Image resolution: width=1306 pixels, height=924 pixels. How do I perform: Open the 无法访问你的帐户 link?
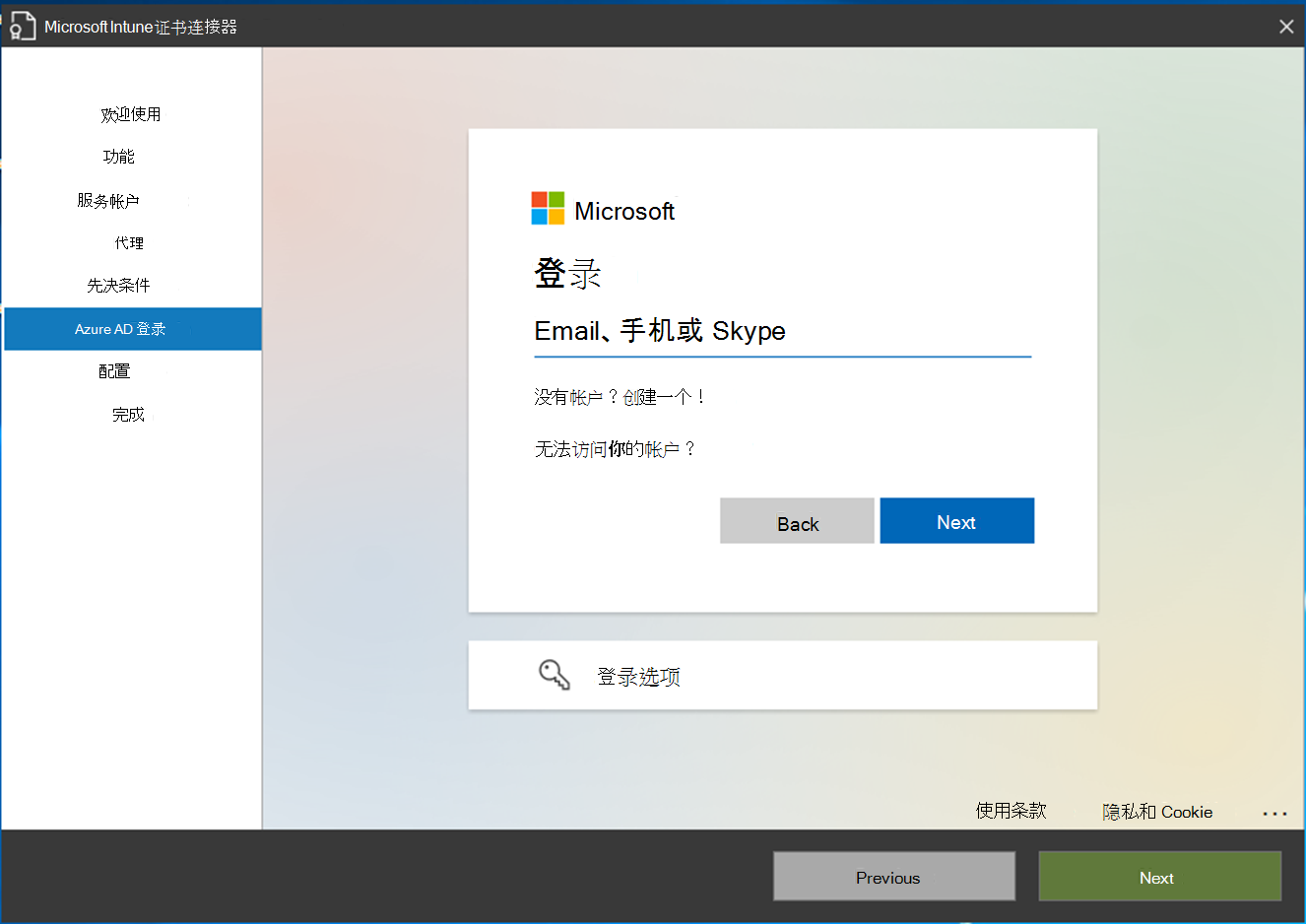(x=617, y=449)
